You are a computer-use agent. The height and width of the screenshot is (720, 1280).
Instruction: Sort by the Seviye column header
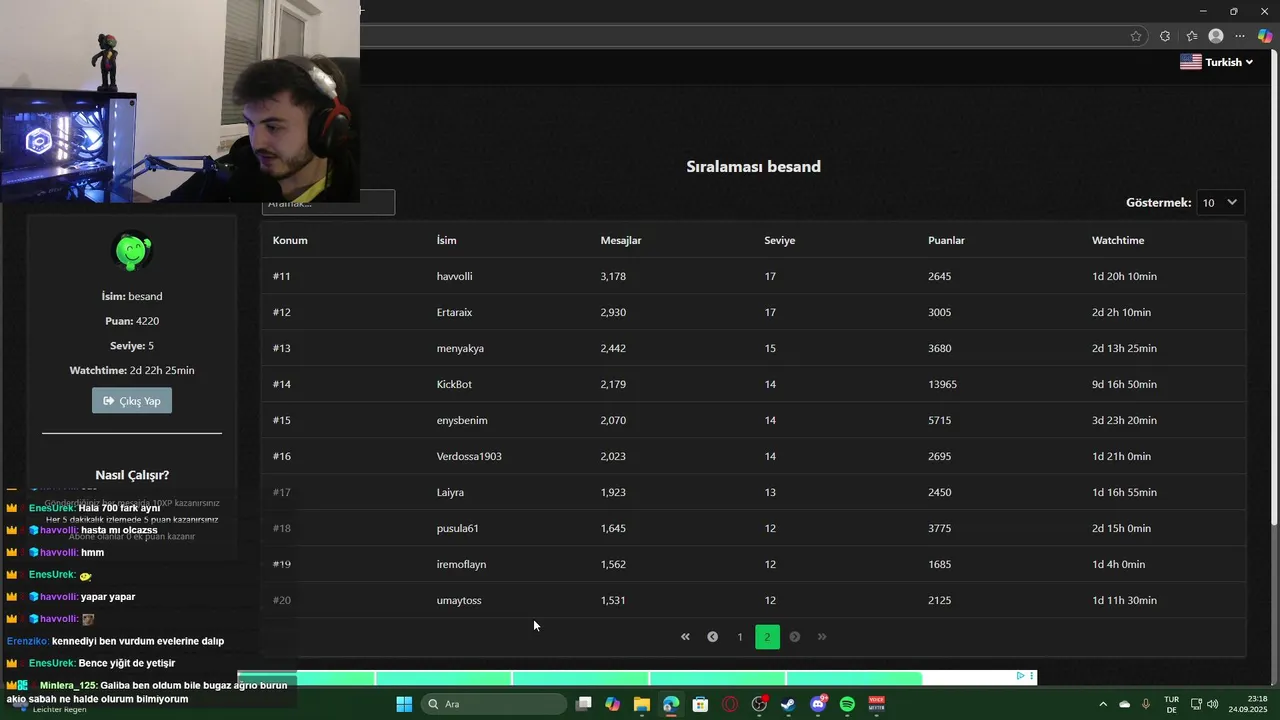780,240
